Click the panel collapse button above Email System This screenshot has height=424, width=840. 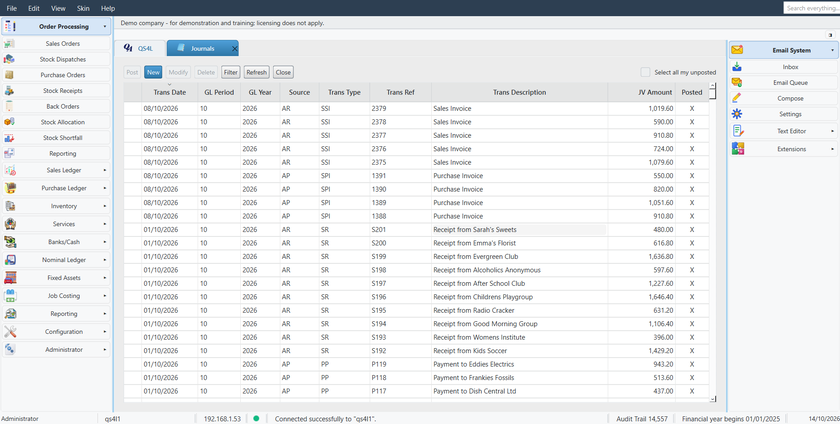pyautogui.click(x=831, y=35)
